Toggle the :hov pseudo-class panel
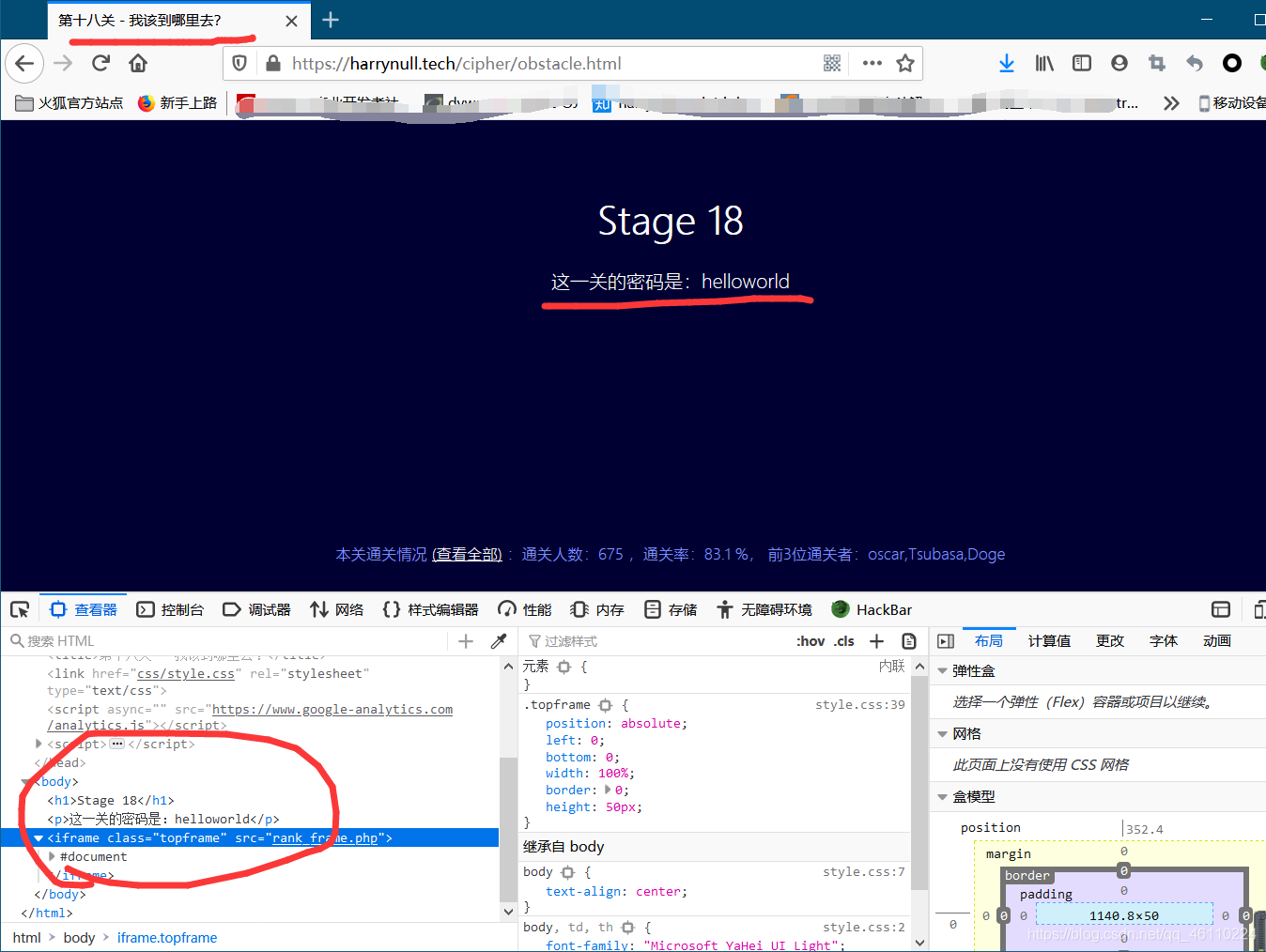Image resolution: width=1266 pixels, height=952 pixels. [x=811, y=641]
